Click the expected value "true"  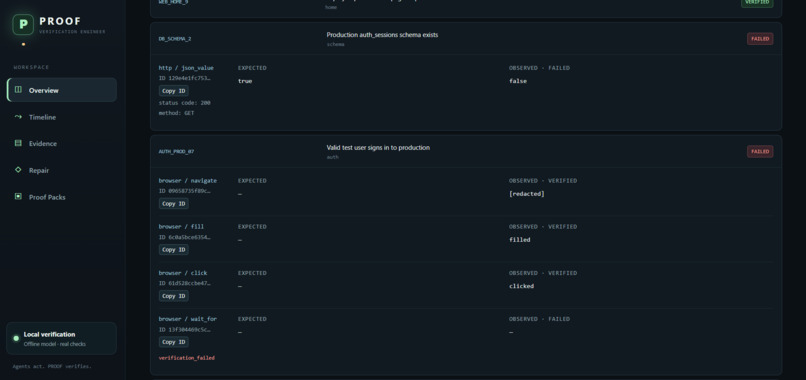pos(245,81)
